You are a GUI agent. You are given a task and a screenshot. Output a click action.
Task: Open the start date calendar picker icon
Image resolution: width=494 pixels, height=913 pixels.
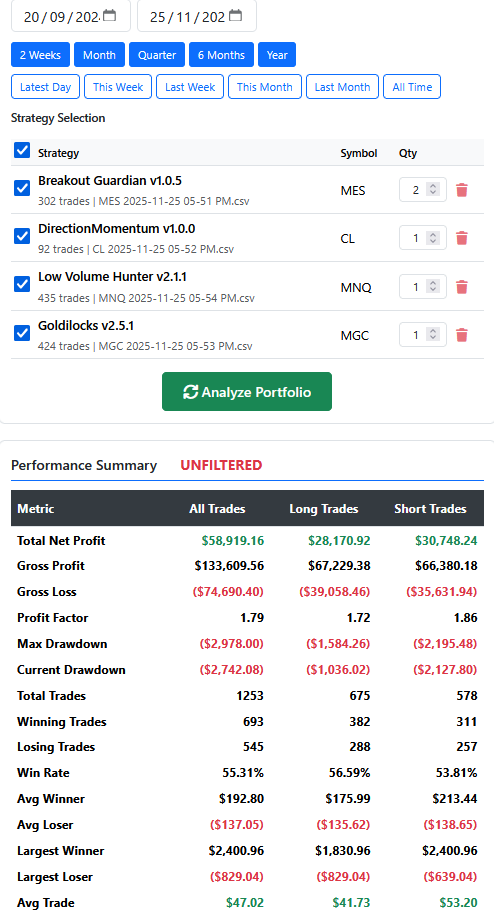point(110,16)
